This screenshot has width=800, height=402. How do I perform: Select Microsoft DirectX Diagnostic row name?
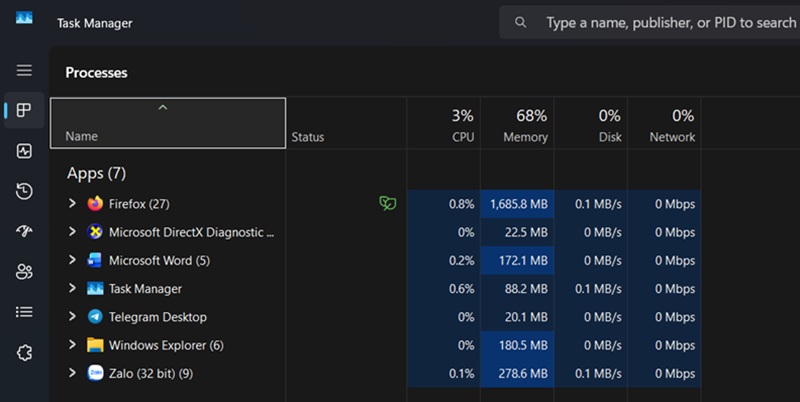coord(191,232)
